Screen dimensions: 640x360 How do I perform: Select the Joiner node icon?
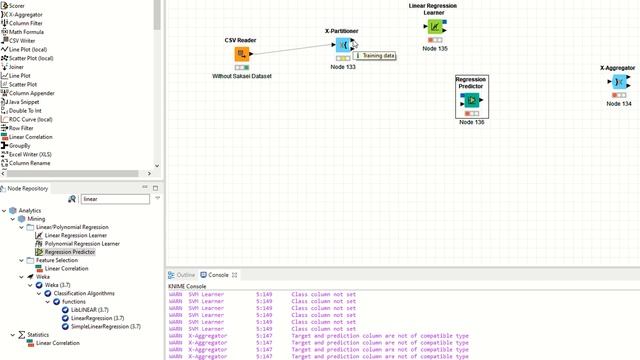[x=4, y=67]
